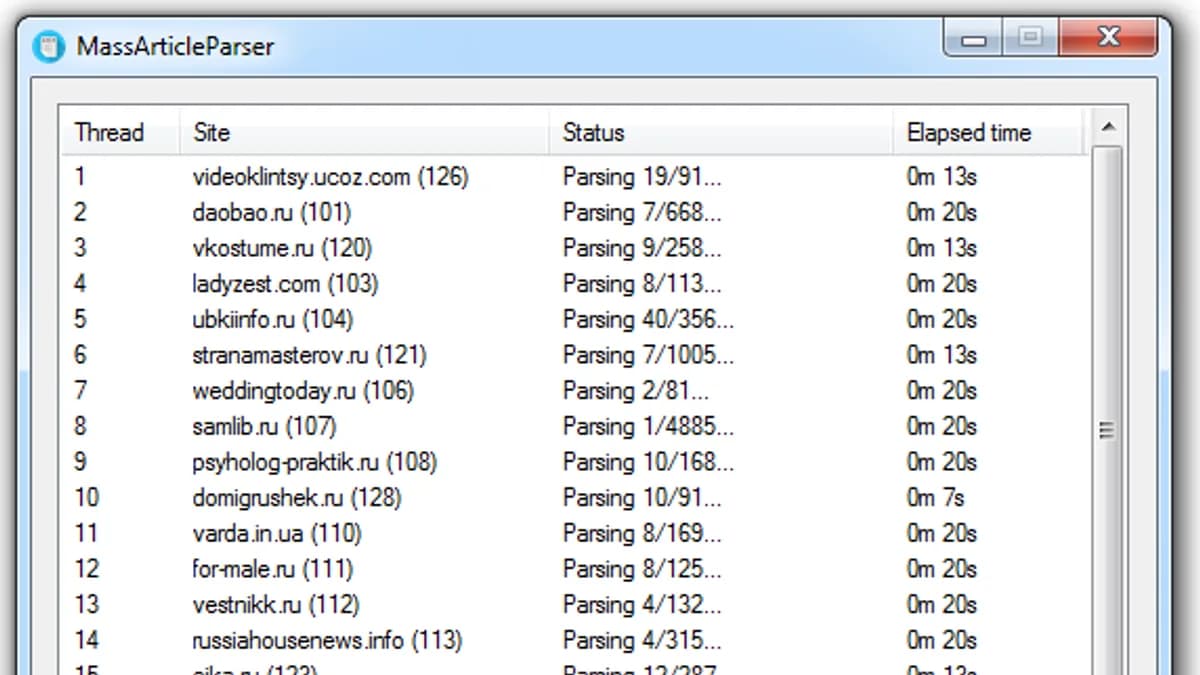Sort by the Thread column header
Viewport: 1200px width, 675px height.
pos(121,133)
